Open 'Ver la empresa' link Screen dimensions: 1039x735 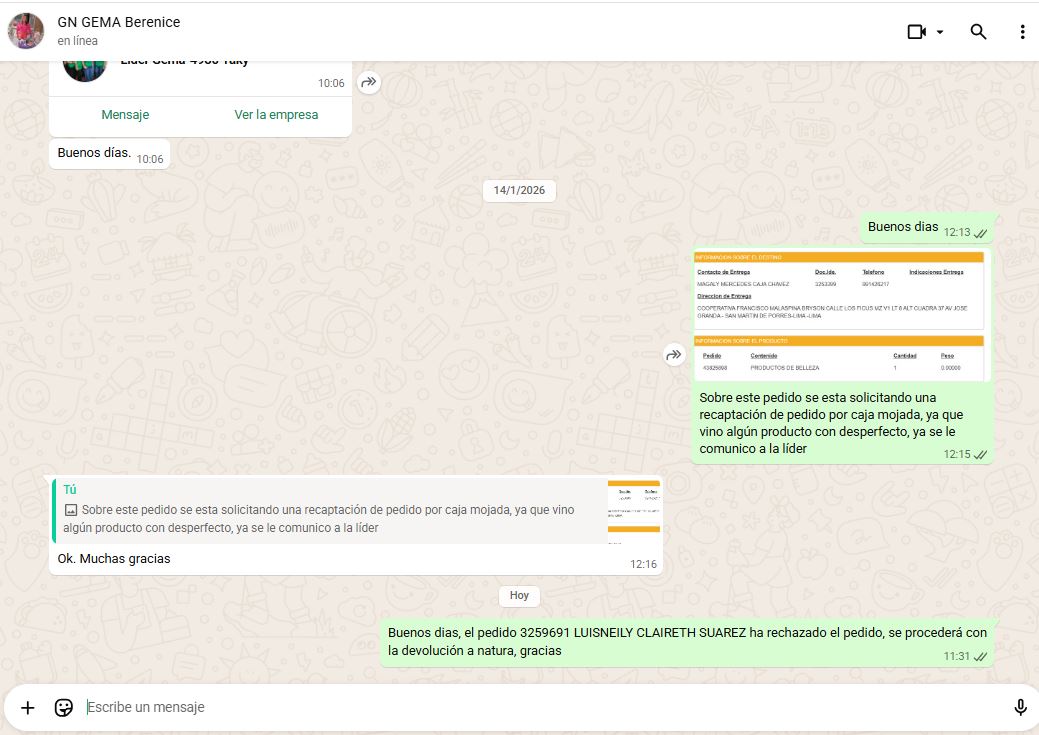point(276,115)
